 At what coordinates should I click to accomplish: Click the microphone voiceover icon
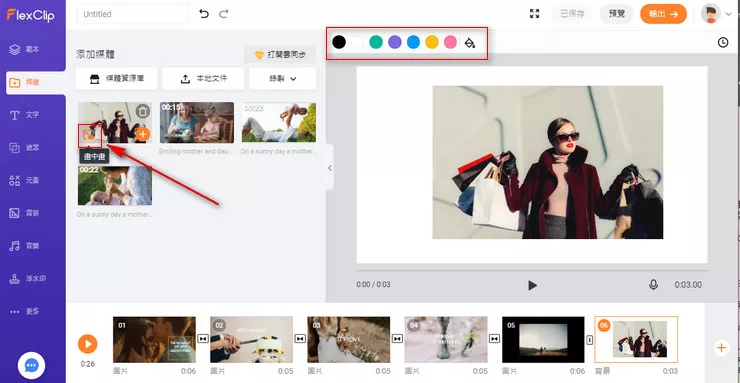(653, 285)
